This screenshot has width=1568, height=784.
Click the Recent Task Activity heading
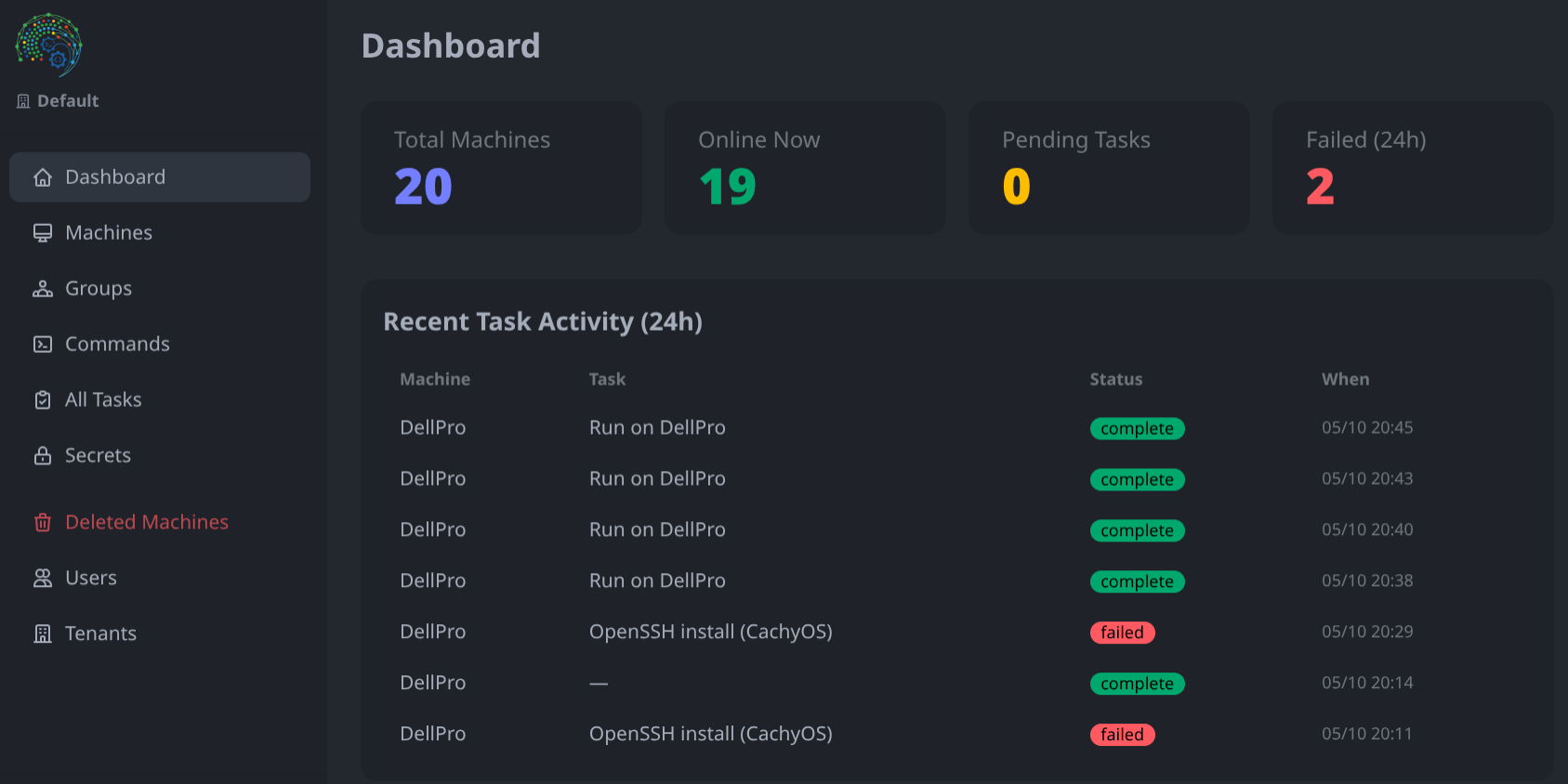pyautogui.click(x=543, y=321)
